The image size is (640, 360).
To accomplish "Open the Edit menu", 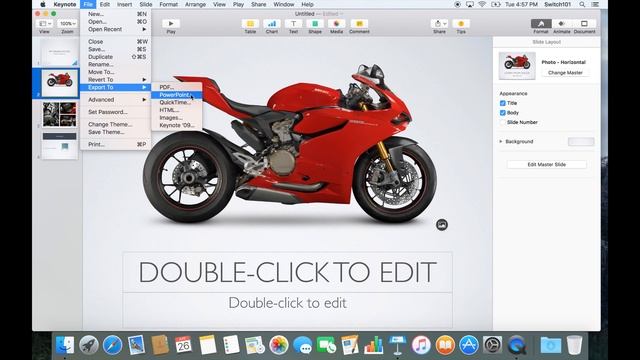I will point(104,4).
